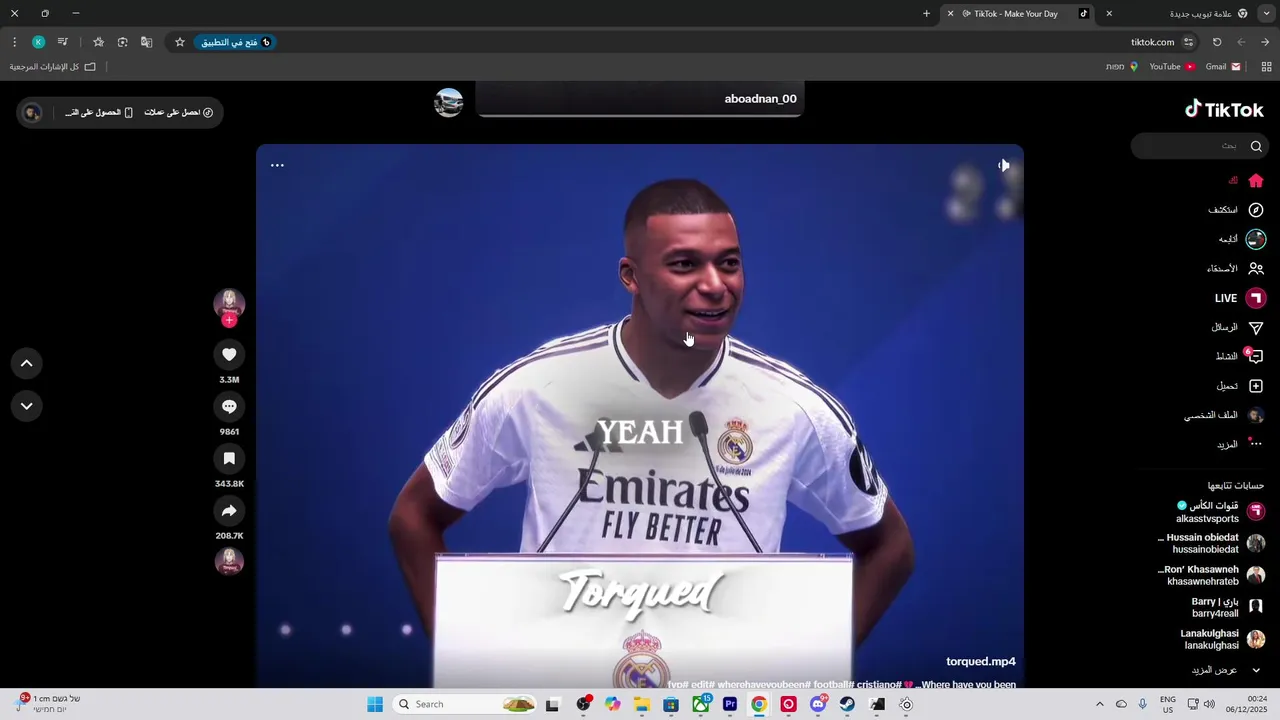Bookmark the video (343.8K)
Viewport: 1280px width, 720px height.
229,458
